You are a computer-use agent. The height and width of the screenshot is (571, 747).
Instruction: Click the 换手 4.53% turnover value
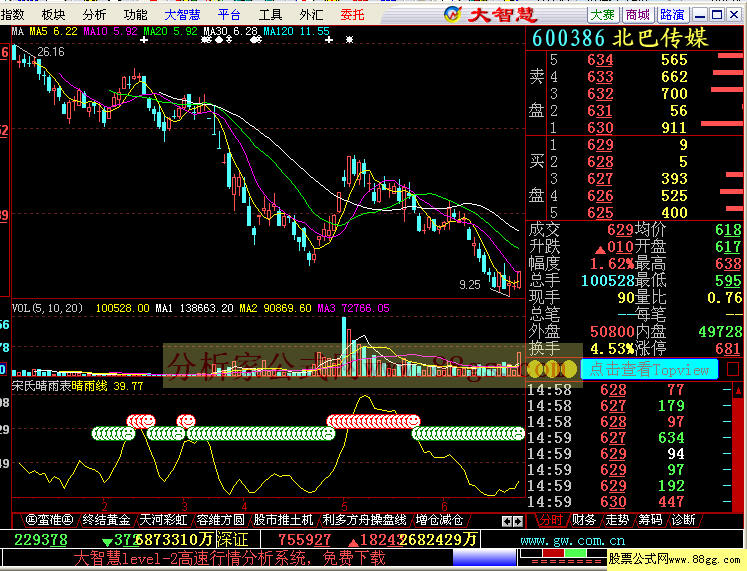pyautogui.click(x=612, y=349)
